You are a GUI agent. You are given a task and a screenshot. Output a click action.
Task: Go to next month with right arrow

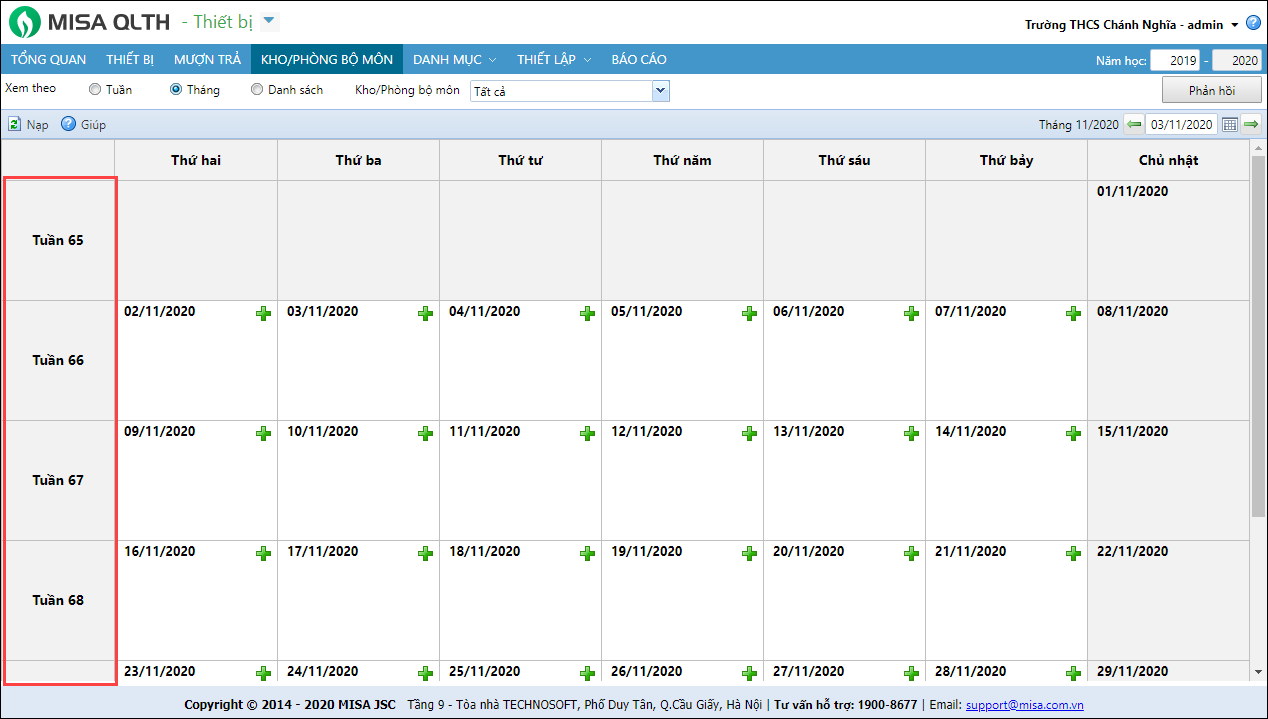(1251, 124)
